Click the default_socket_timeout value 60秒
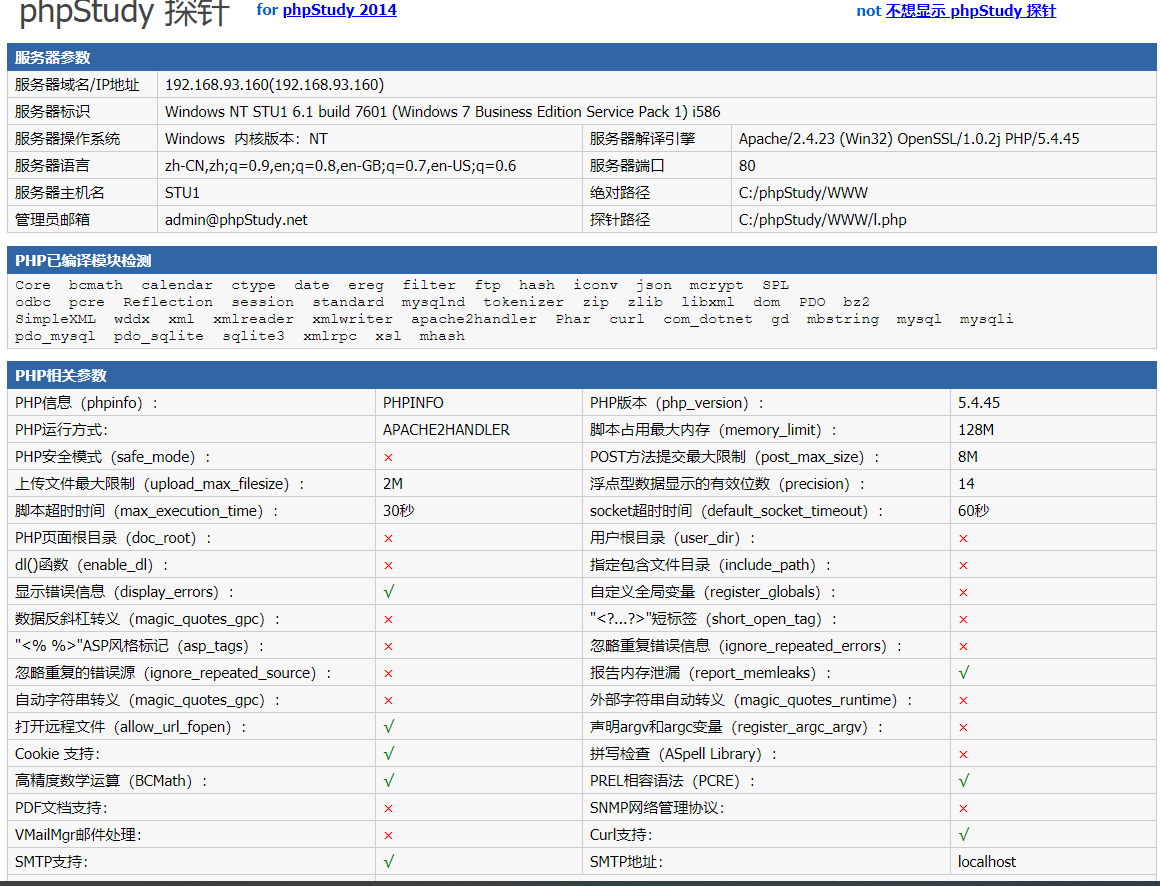 coord(974,511)
